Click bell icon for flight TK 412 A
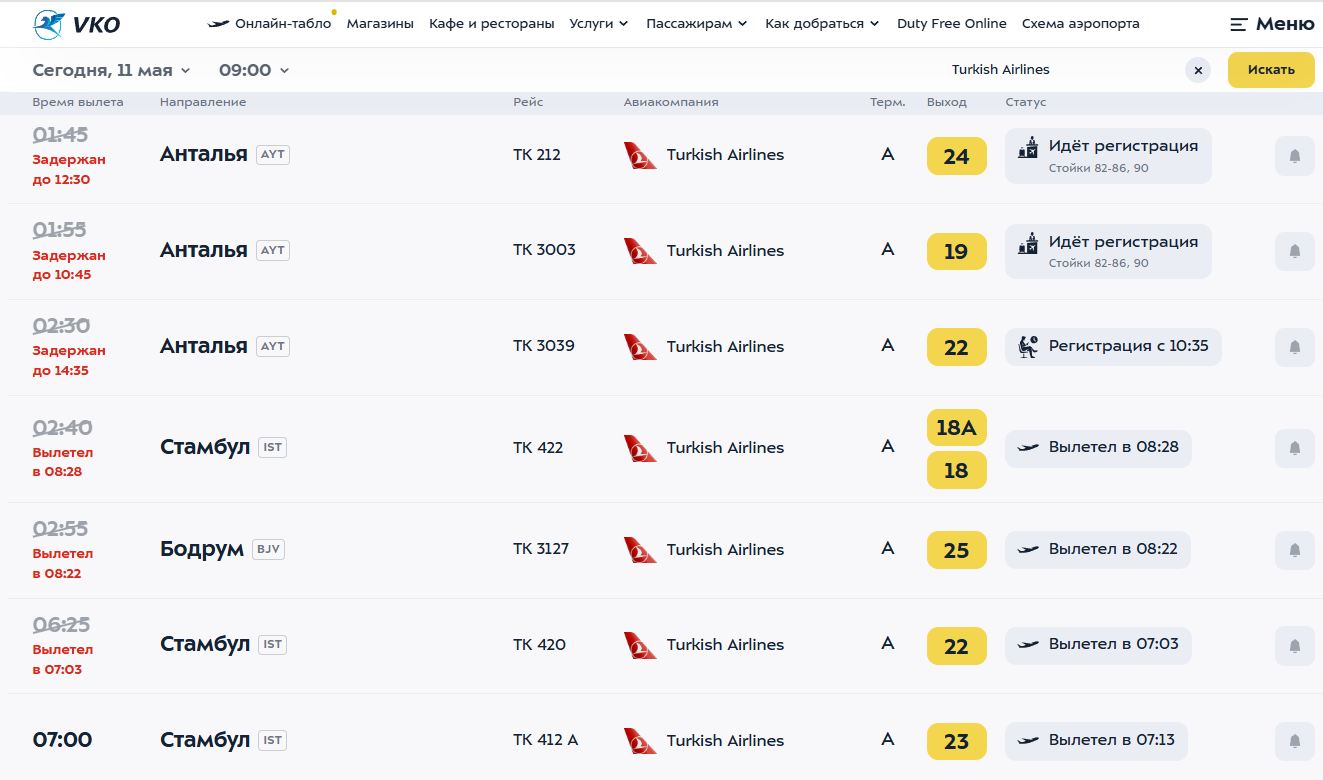Viewport: 1323px width, 780px height. (x=1294, y=741)
